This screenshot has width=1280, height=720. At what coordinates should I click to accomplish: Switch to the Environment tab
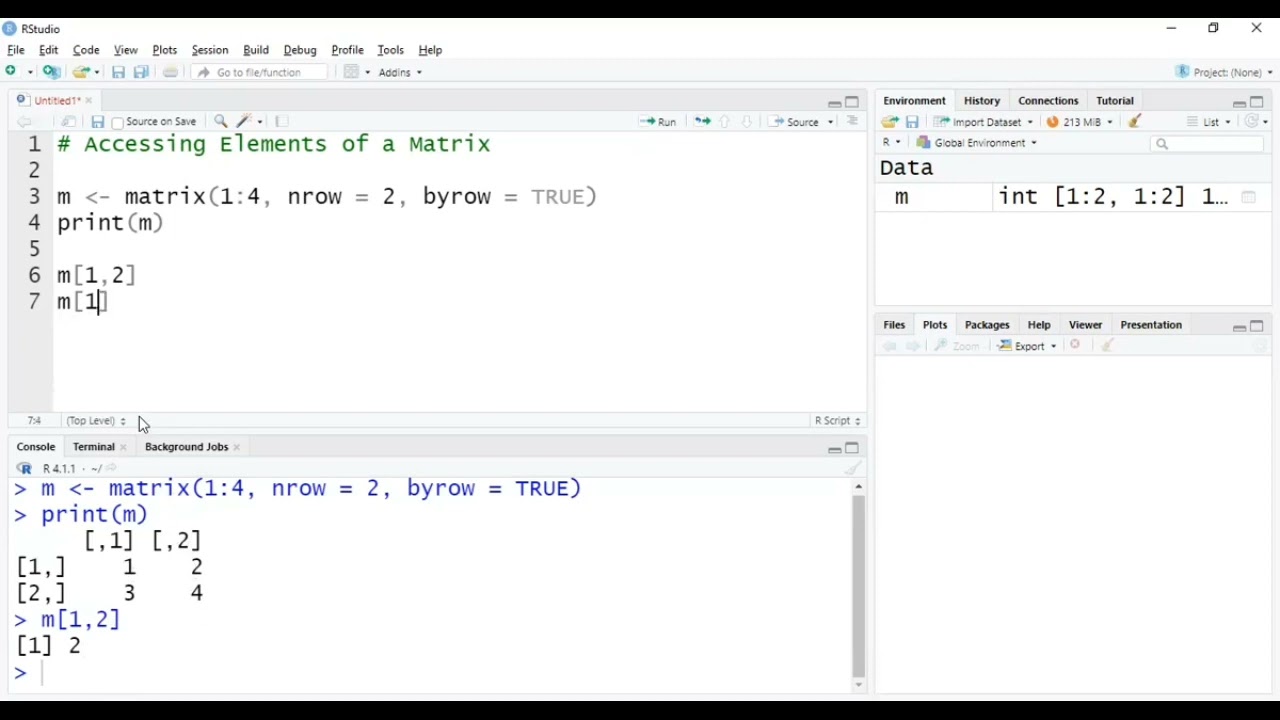[x=914, y=101]
